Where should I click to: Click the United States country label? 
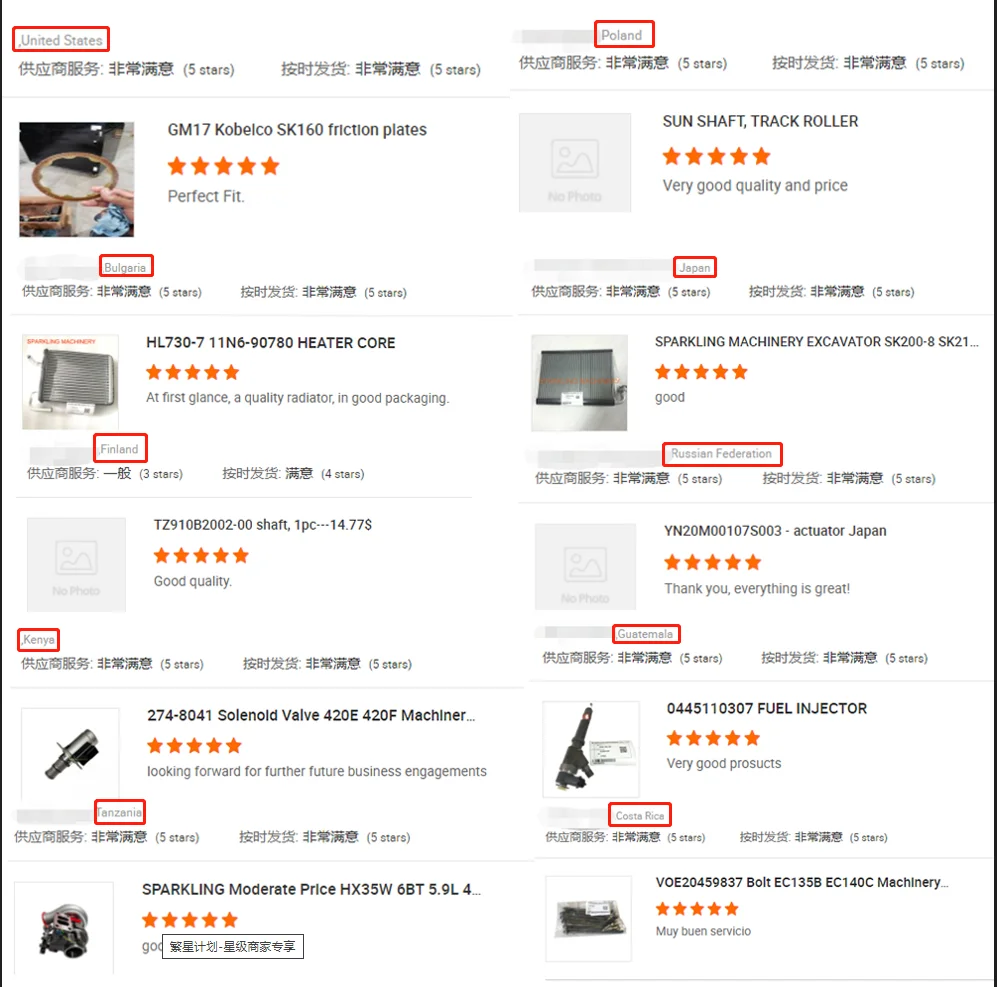click(61, 39)
